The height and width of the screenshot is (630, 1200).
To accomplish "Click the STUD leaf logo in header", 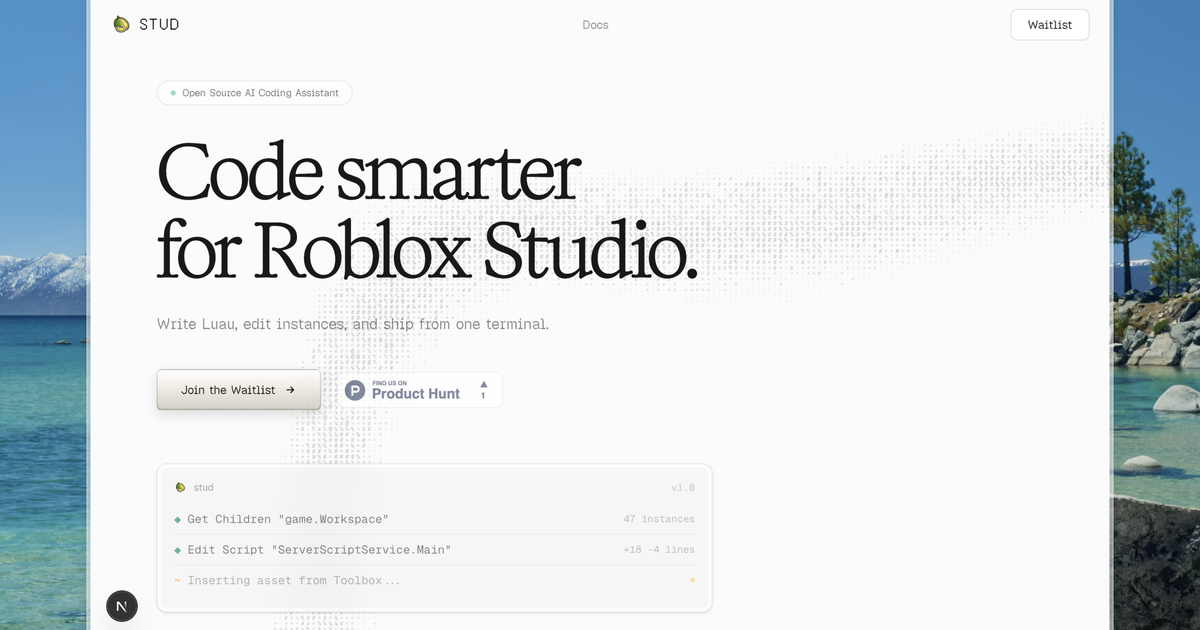I will [x=121, y=24].
